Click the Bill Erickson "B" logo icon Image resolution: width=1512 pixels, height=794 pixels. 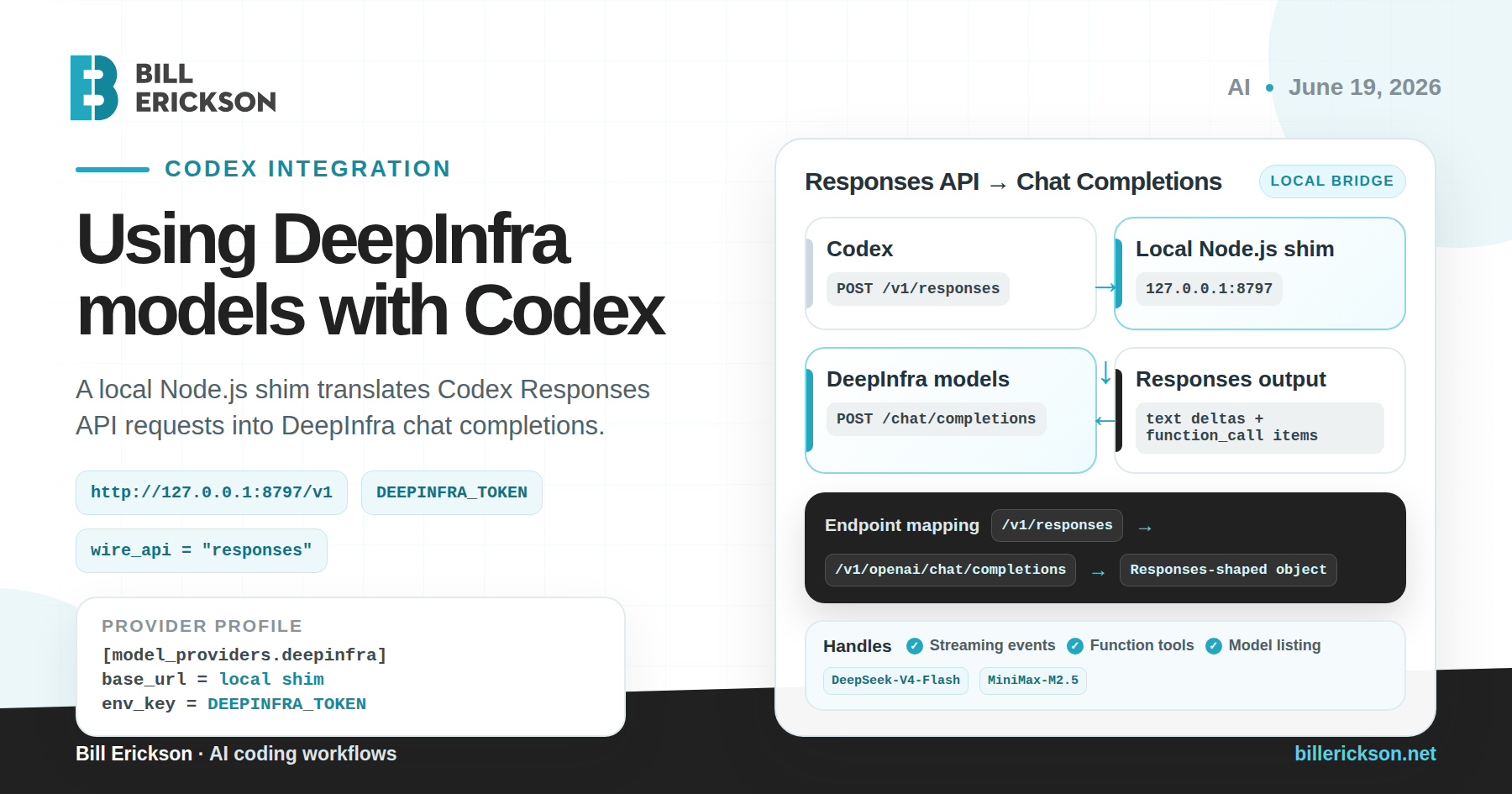tap(94, 87)
